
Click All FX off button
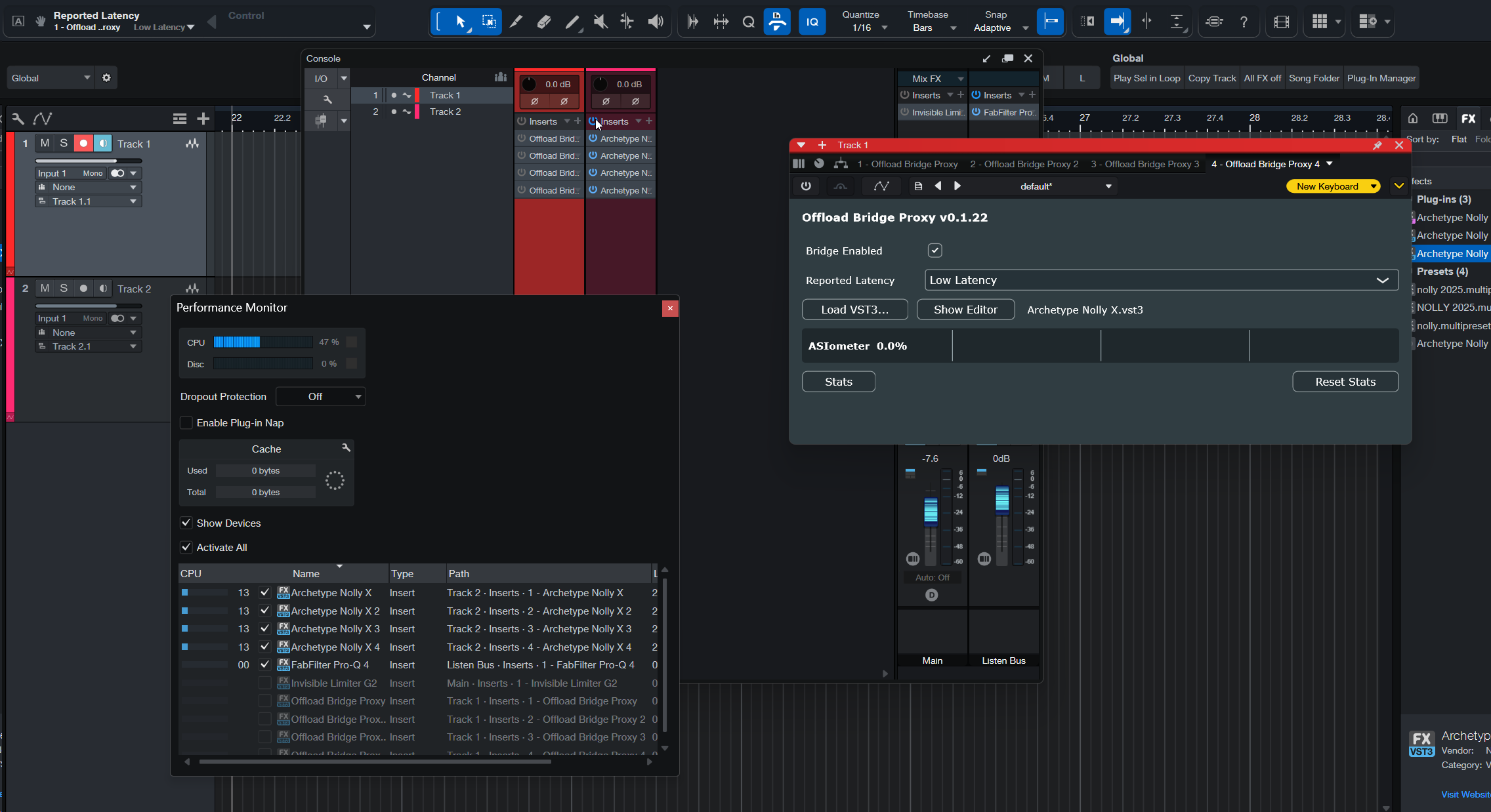click(x=1262, y=78)
